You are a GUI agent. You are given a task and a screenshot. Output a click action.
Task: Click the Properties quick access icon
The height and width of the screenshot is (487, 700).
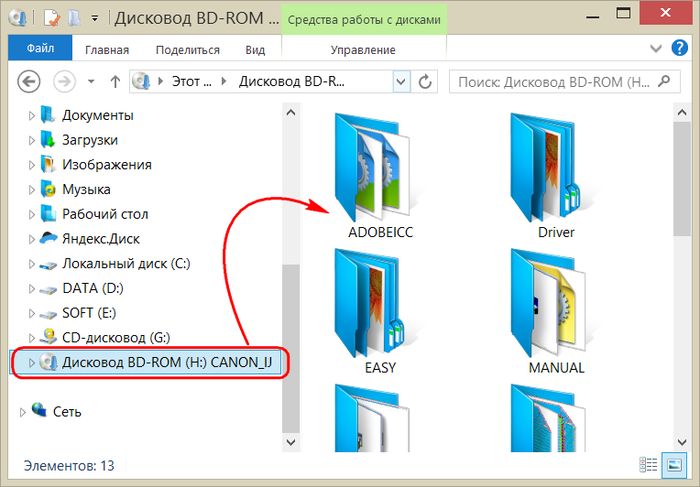[x=51, y=18]
